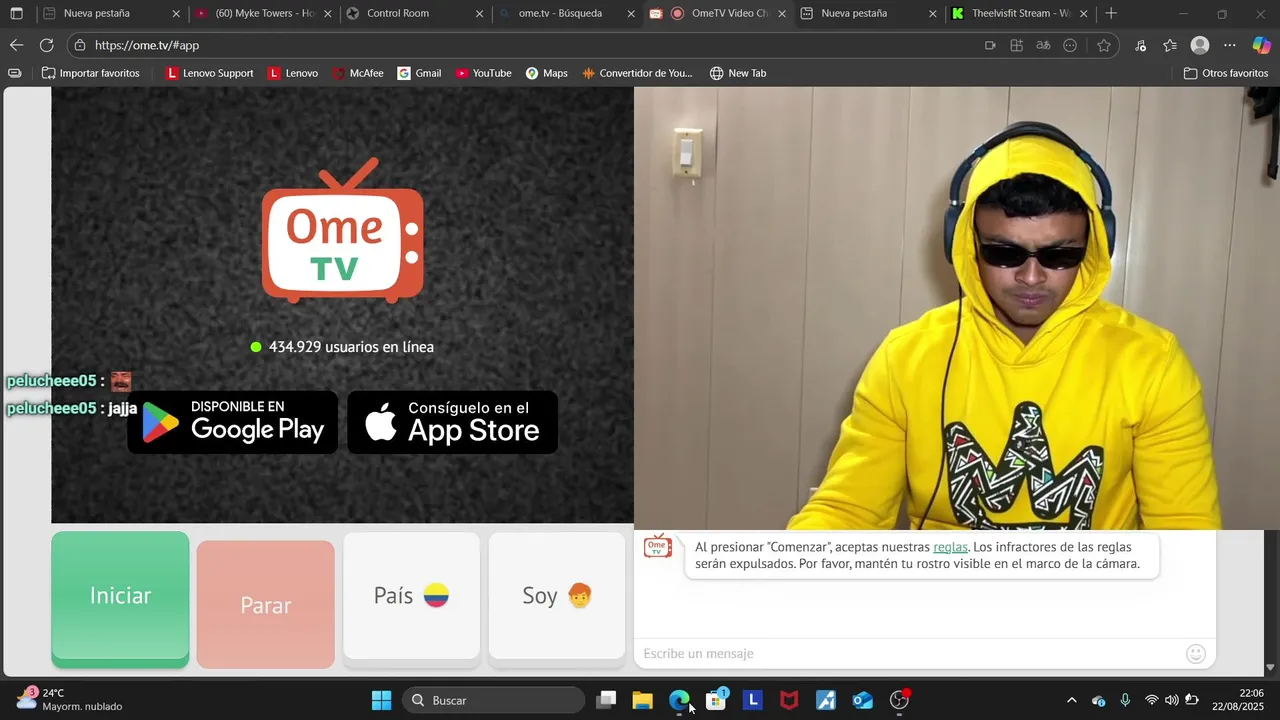
Task: Open the New Tab bookmark
Action: [x=738, y=73]
